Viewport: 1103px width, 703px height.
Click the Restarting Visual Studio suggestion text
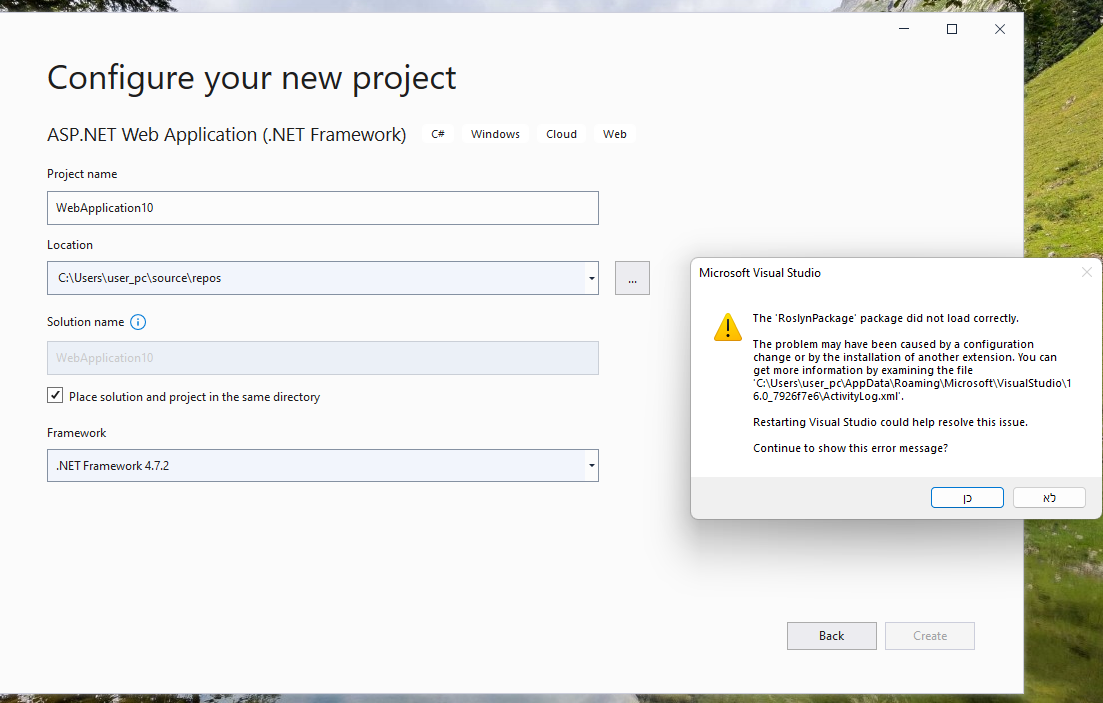click(x=891, y=422)
